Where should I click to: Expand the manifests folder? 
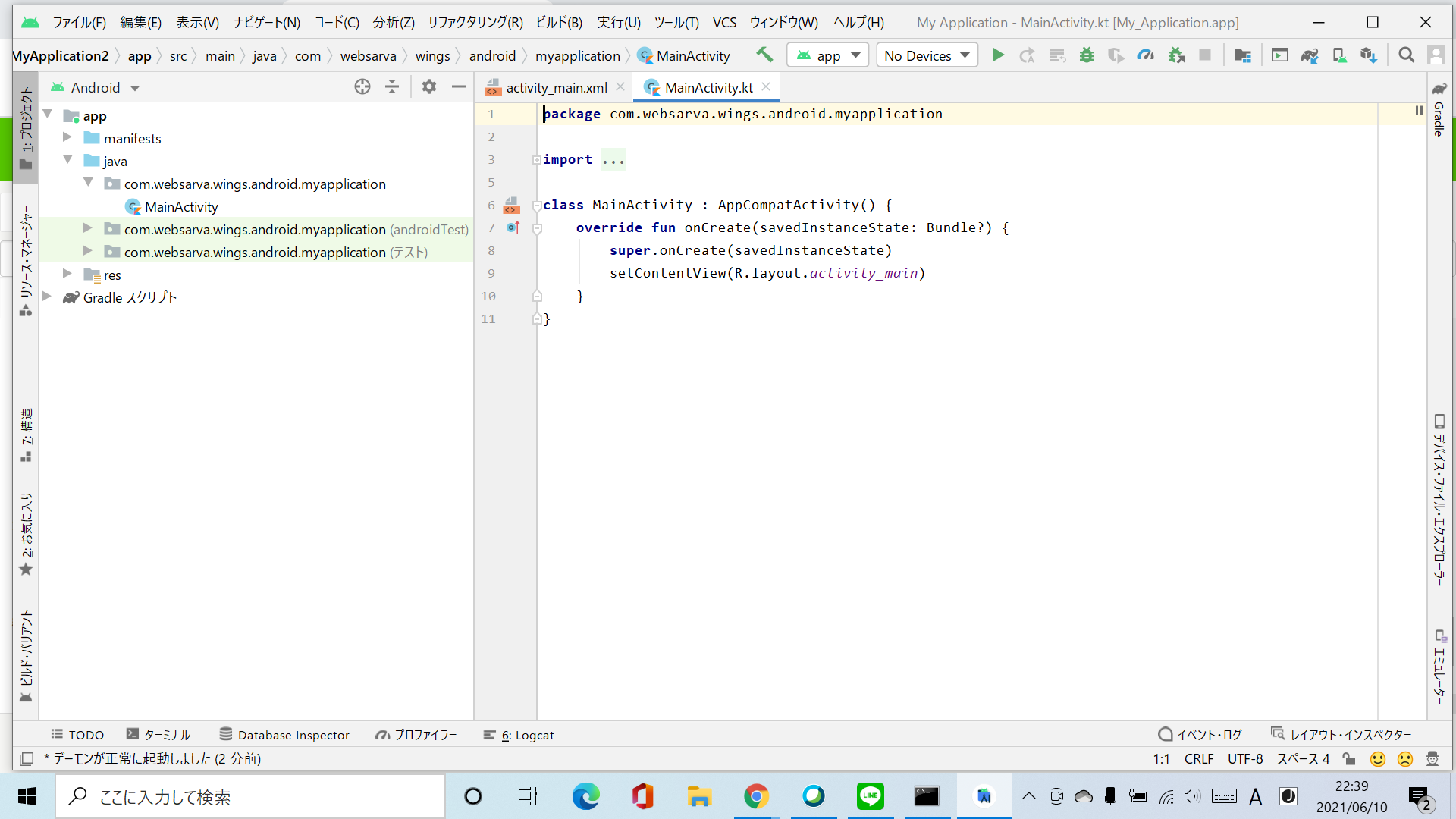point(67,137)
